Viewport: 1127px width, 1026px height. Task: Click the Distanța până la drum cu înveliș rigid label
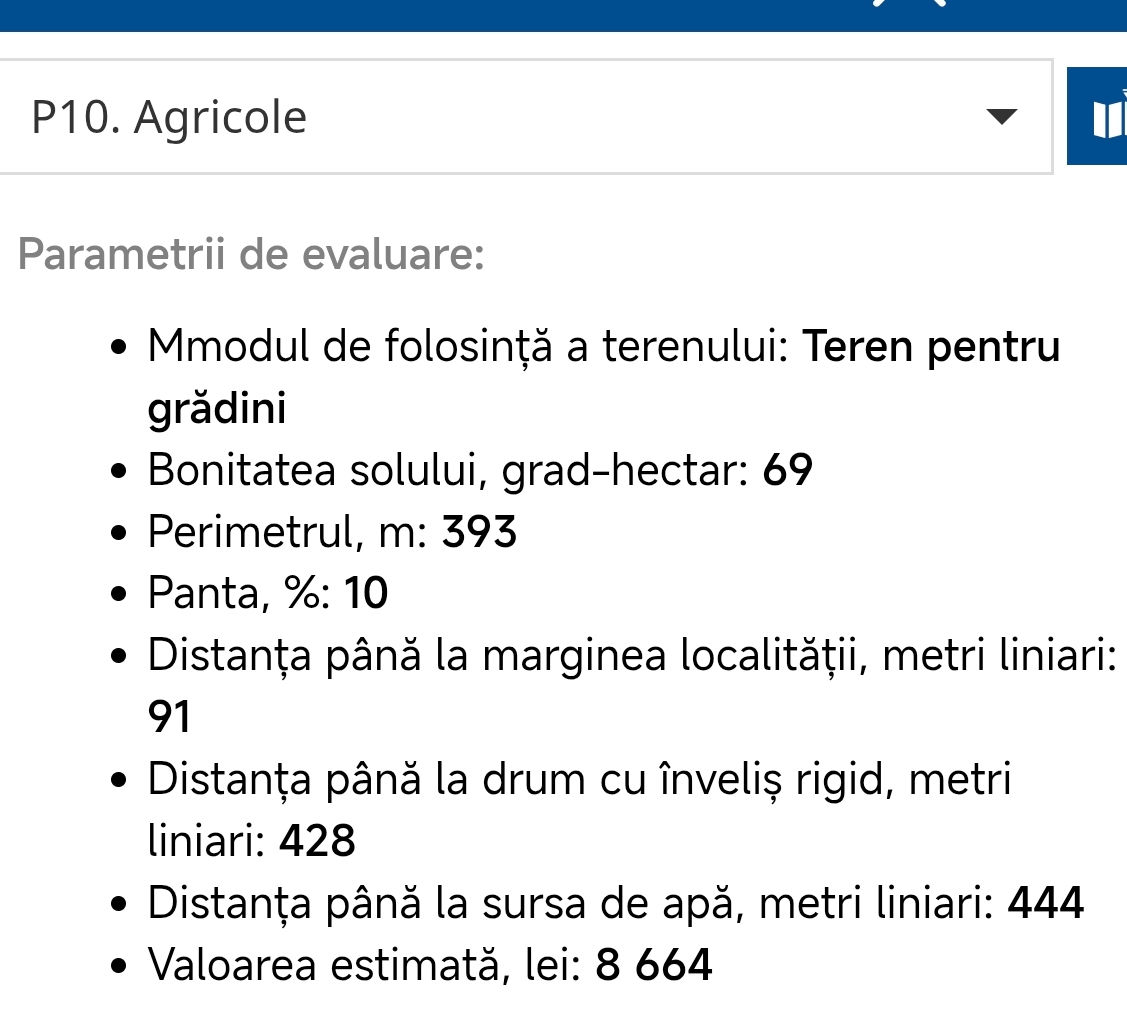579,811
